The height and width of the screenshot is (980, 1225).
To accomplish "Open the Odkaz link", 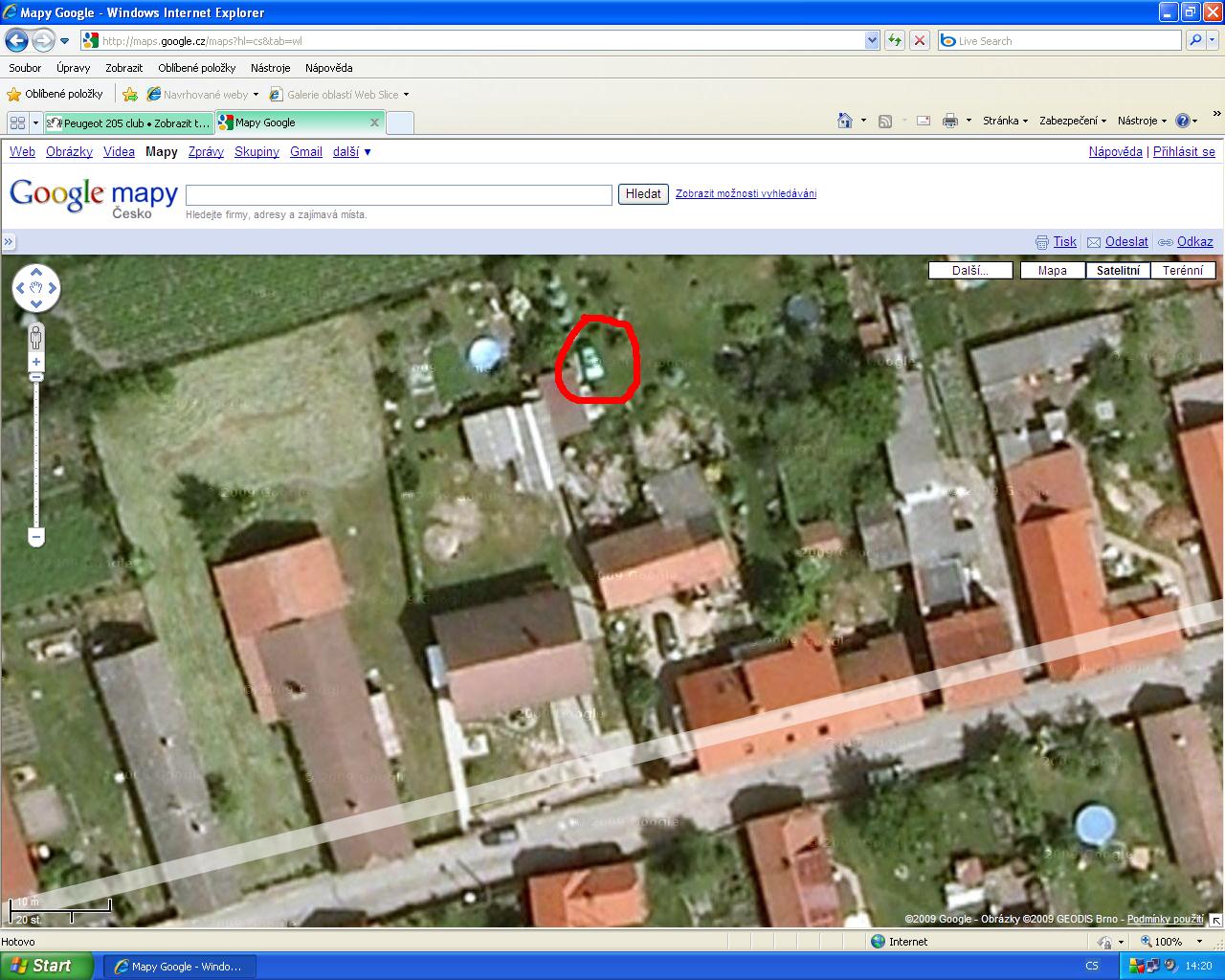I will tap(1194, 242).
